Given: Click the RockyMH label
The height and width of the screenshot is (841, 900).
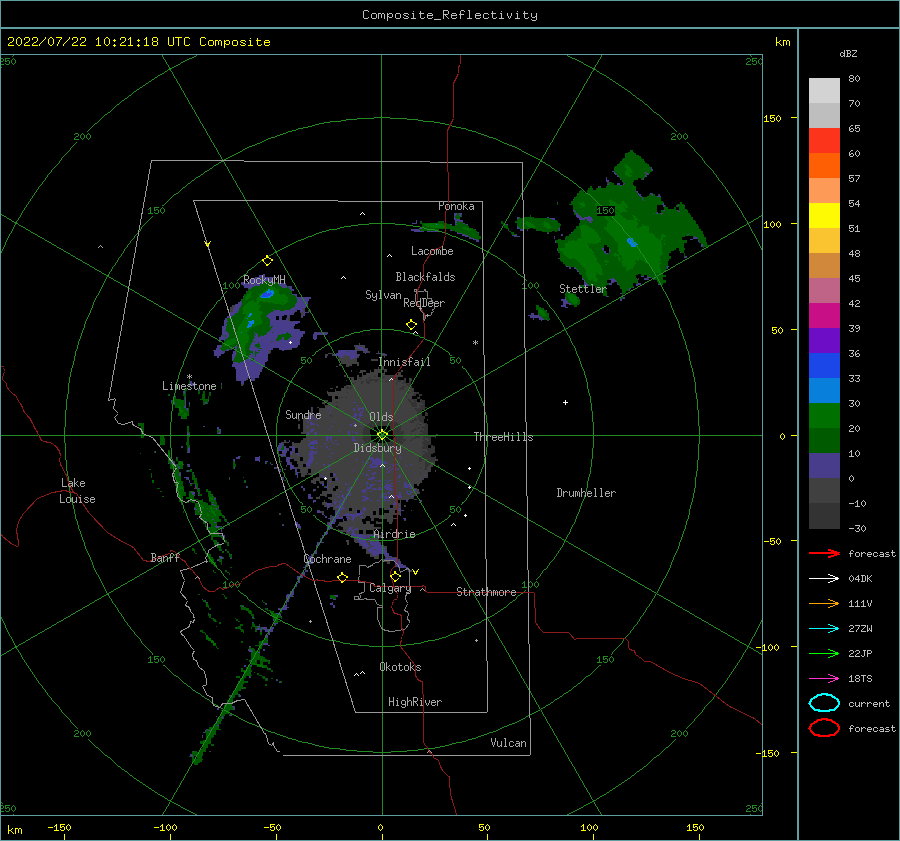Looking at the screenshot, I should click(264, 280).
